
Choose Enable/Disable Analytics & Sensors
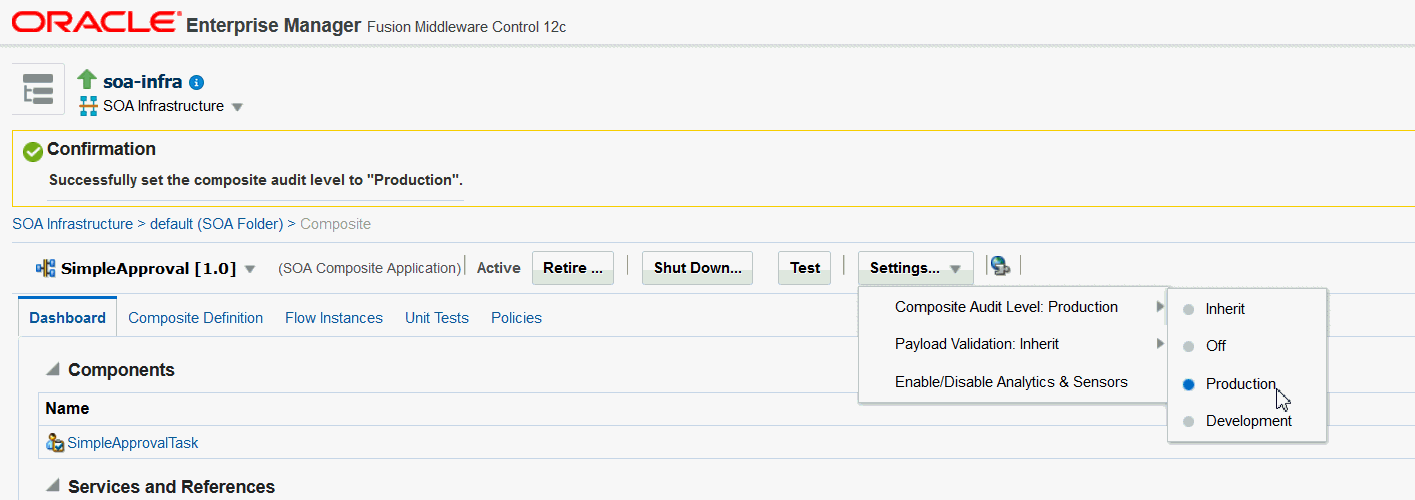(1011, 382)
